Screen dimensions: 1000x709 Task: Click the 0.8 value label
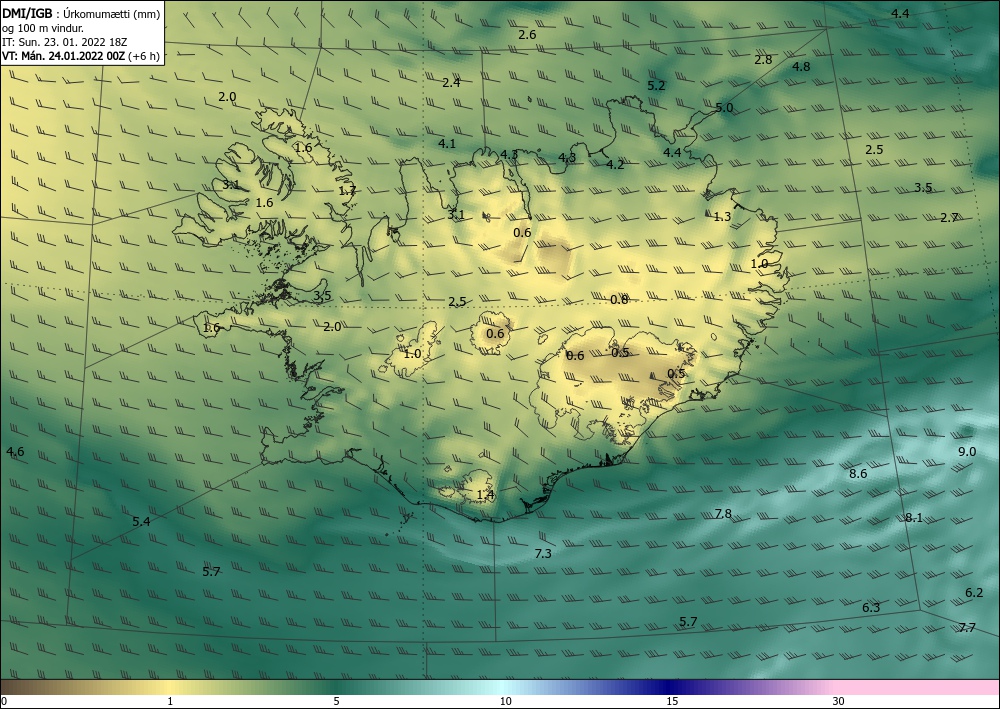[619, 300]
